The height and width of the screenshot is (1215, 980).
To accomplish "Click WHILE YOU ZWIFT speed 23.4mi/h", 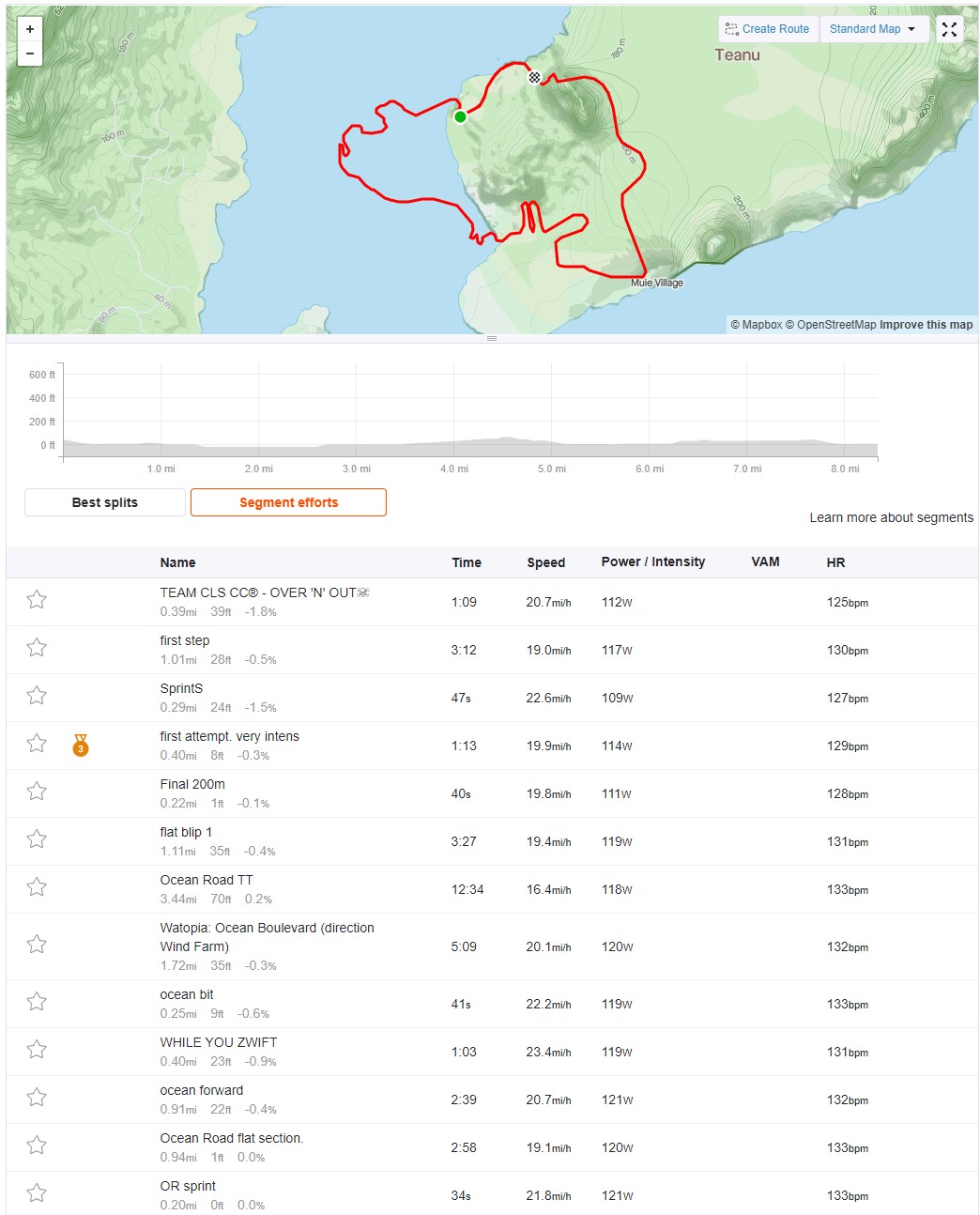I will coord(548,1052).
